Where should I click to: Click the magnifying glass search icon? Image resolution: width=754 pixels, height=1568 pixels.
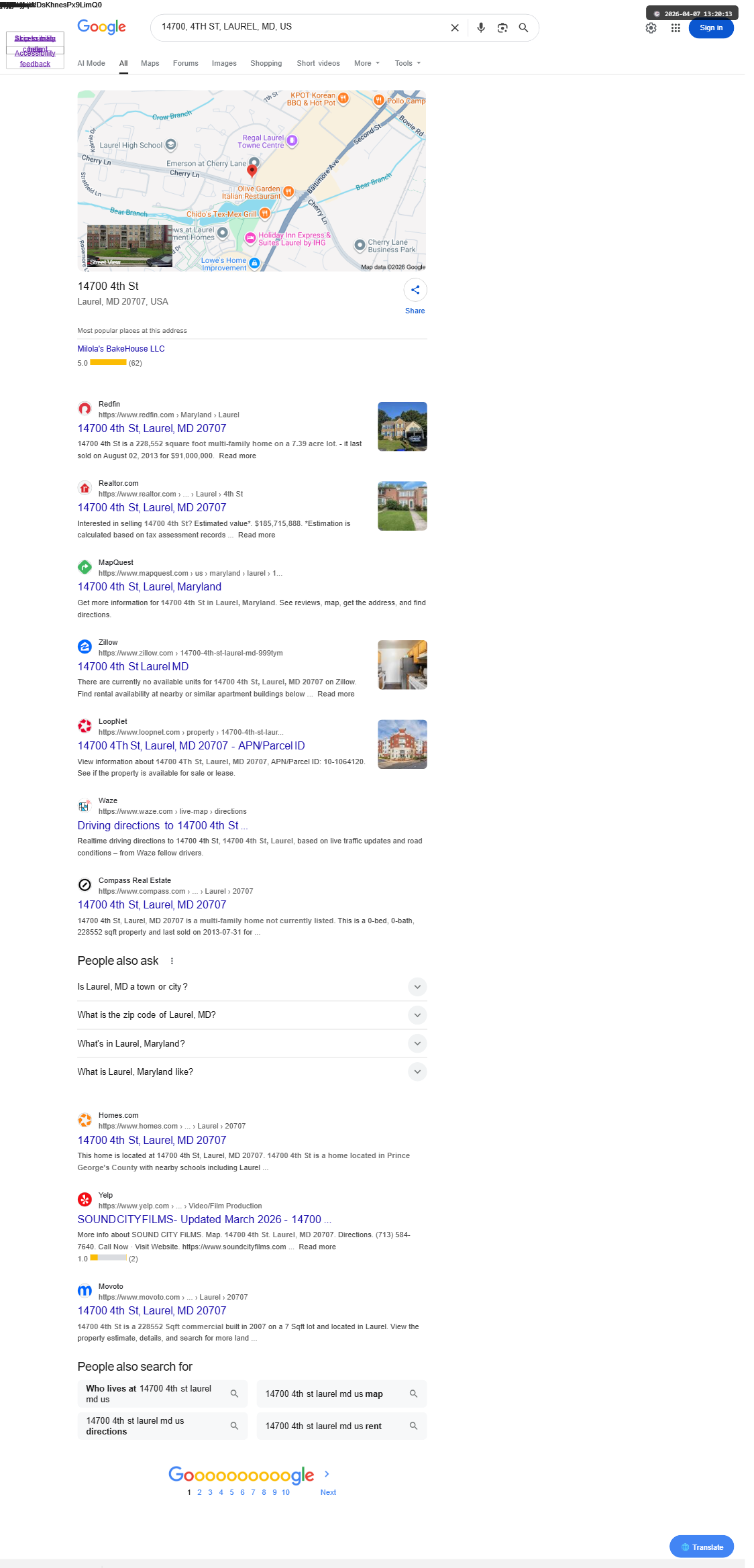click(524, 28)
